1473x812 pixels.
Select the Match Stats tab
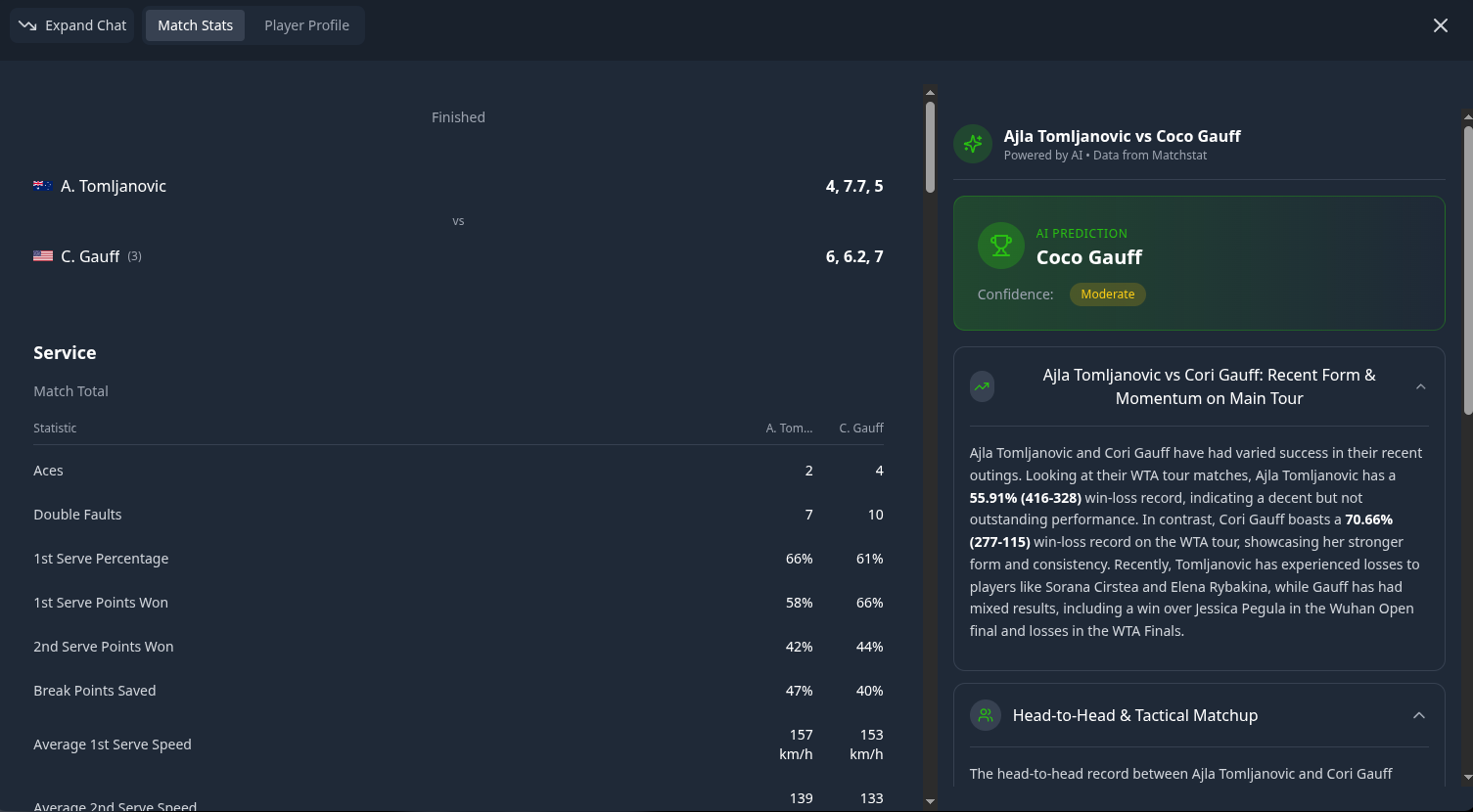tap(195, 25)
